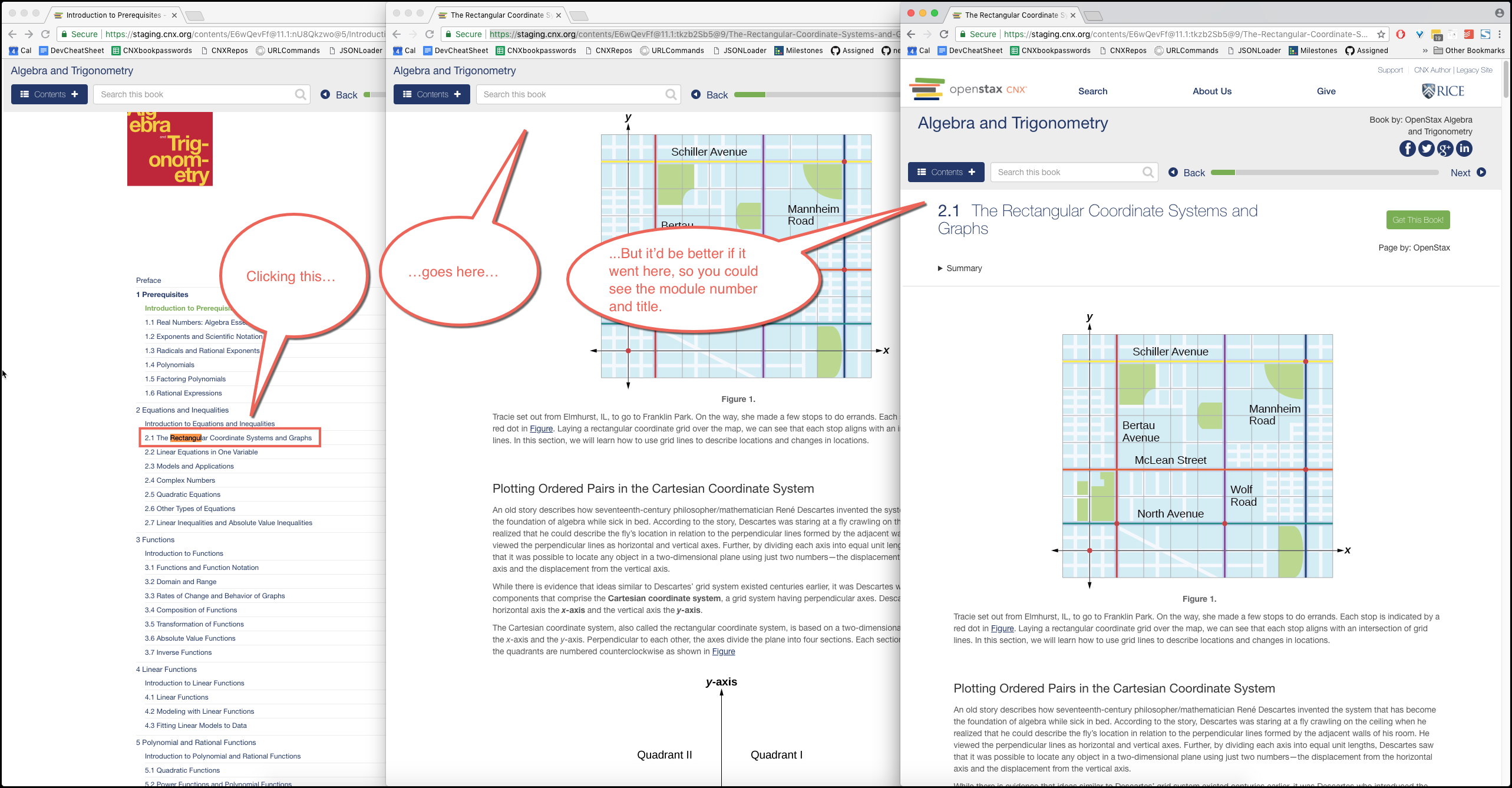Expand the Contents panel with the plus

coord(971,172)
